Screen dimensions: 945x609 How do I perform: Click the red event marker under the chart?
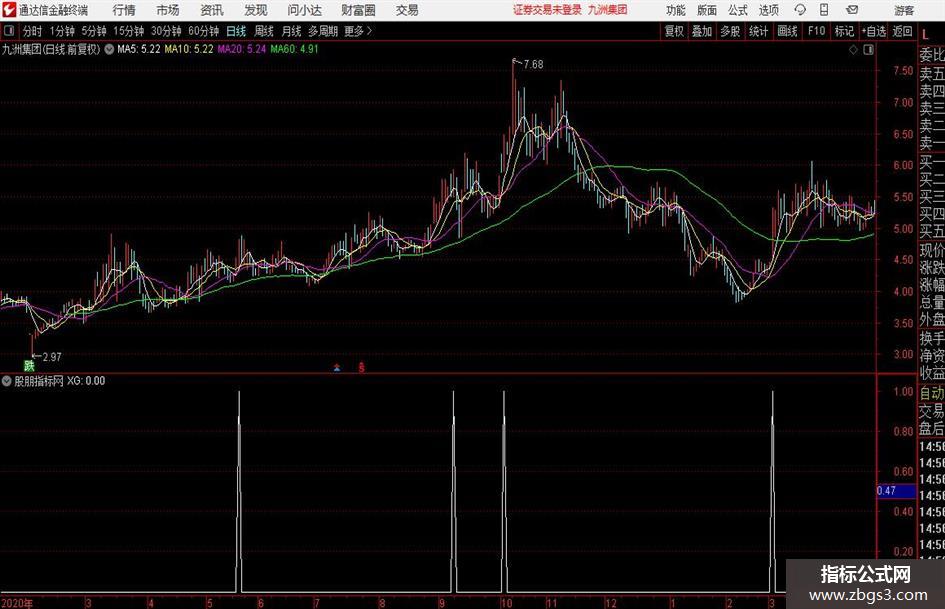click(x=362, y=367)
